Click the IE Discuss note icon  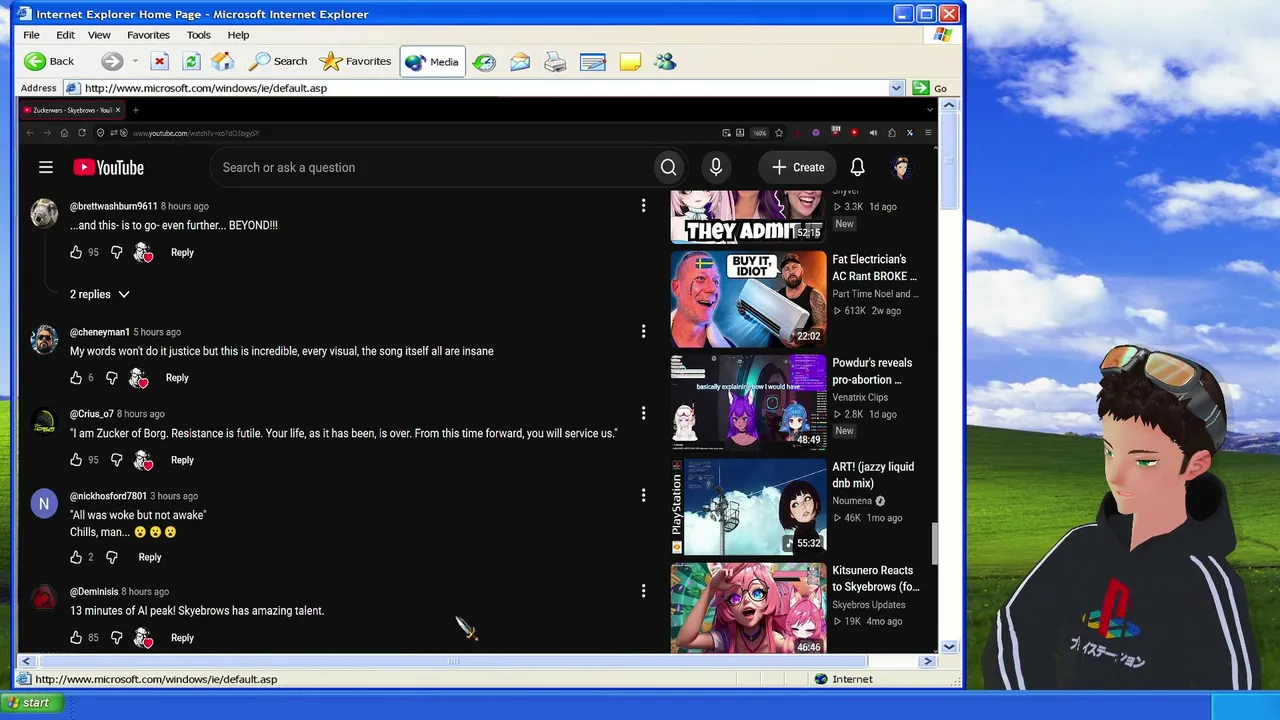click(630, 62)
